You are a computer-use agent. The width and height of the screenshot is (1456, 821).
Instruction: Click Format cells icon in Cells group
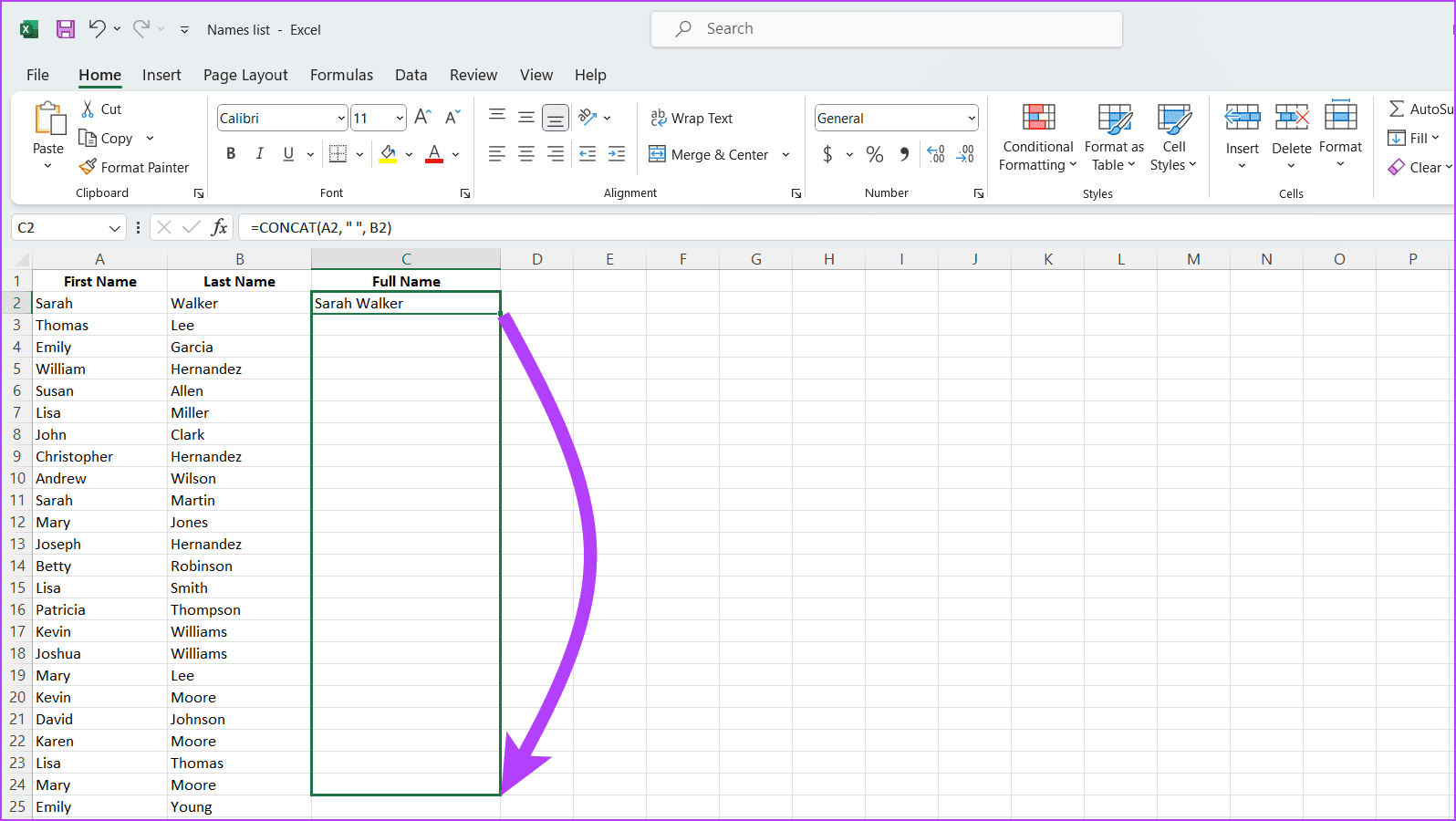[x=1341, y=116]
